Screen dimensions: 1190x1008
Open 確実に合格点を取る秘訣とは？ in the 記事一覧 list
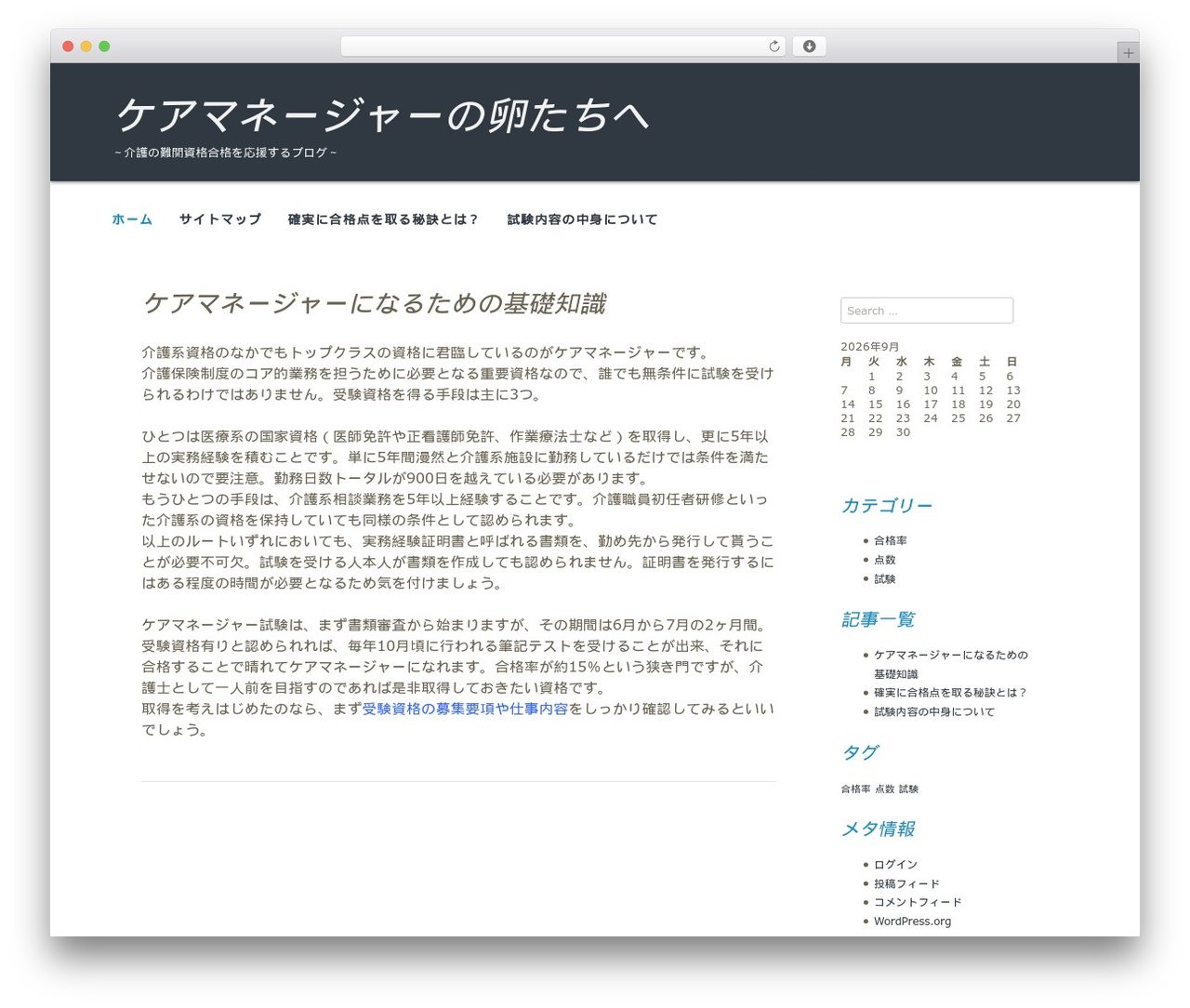pos(950,693)
